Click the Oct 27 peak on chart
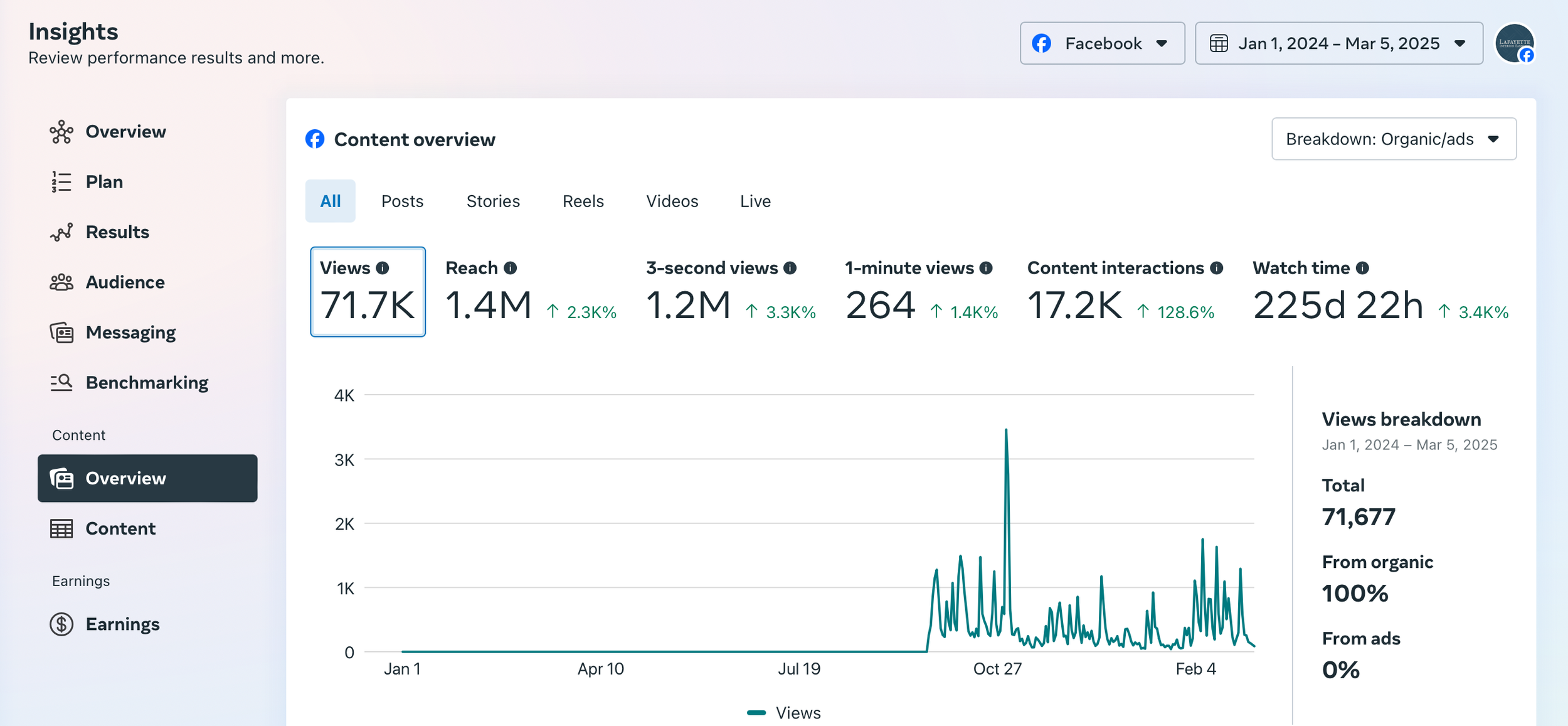1568x726 pixels. pyautogui.click(x=1006, y=430)
